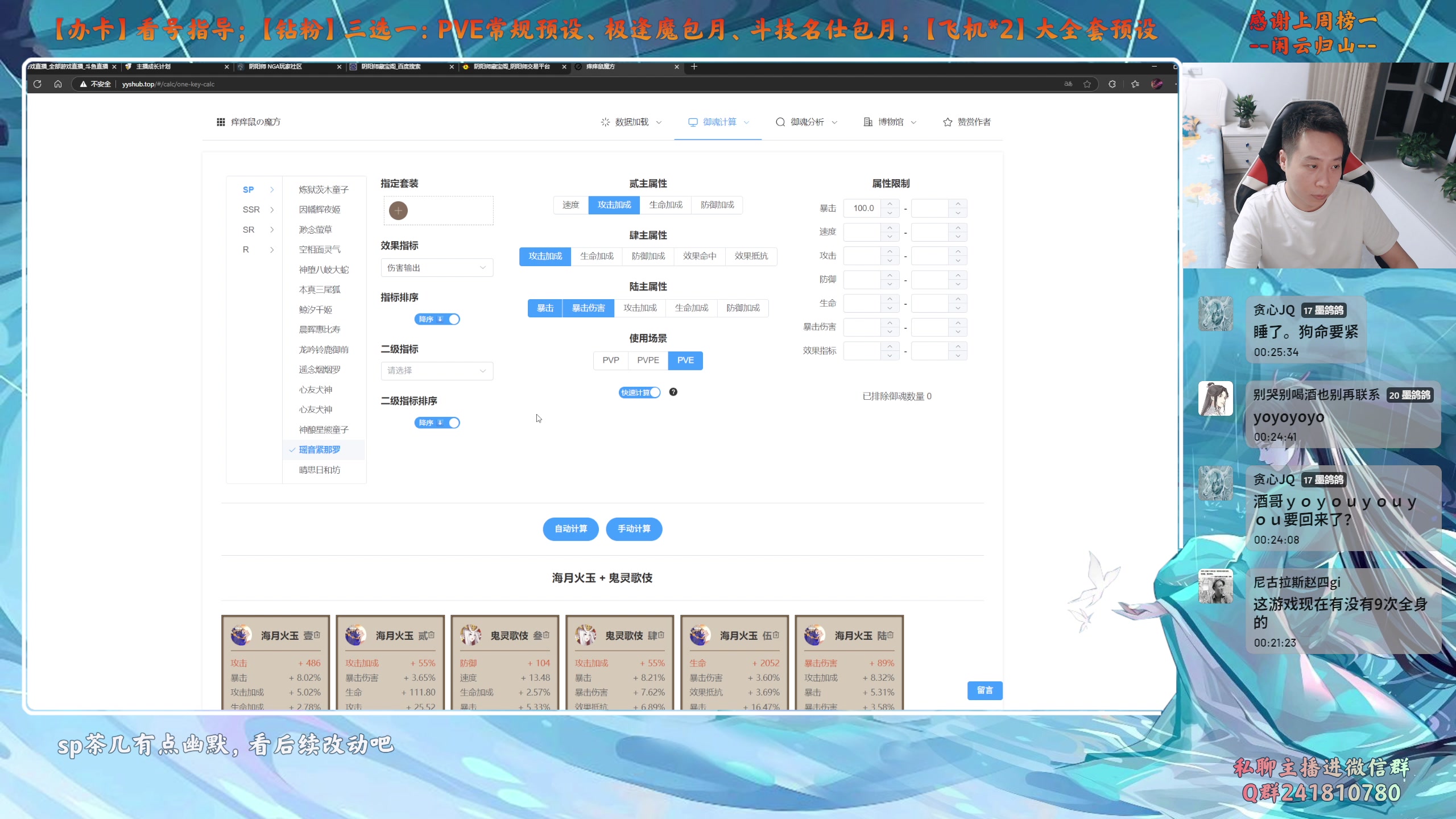Select 效果命中 for 肆主属性
The image size is (1456, 819).
(x=700, y=257)
